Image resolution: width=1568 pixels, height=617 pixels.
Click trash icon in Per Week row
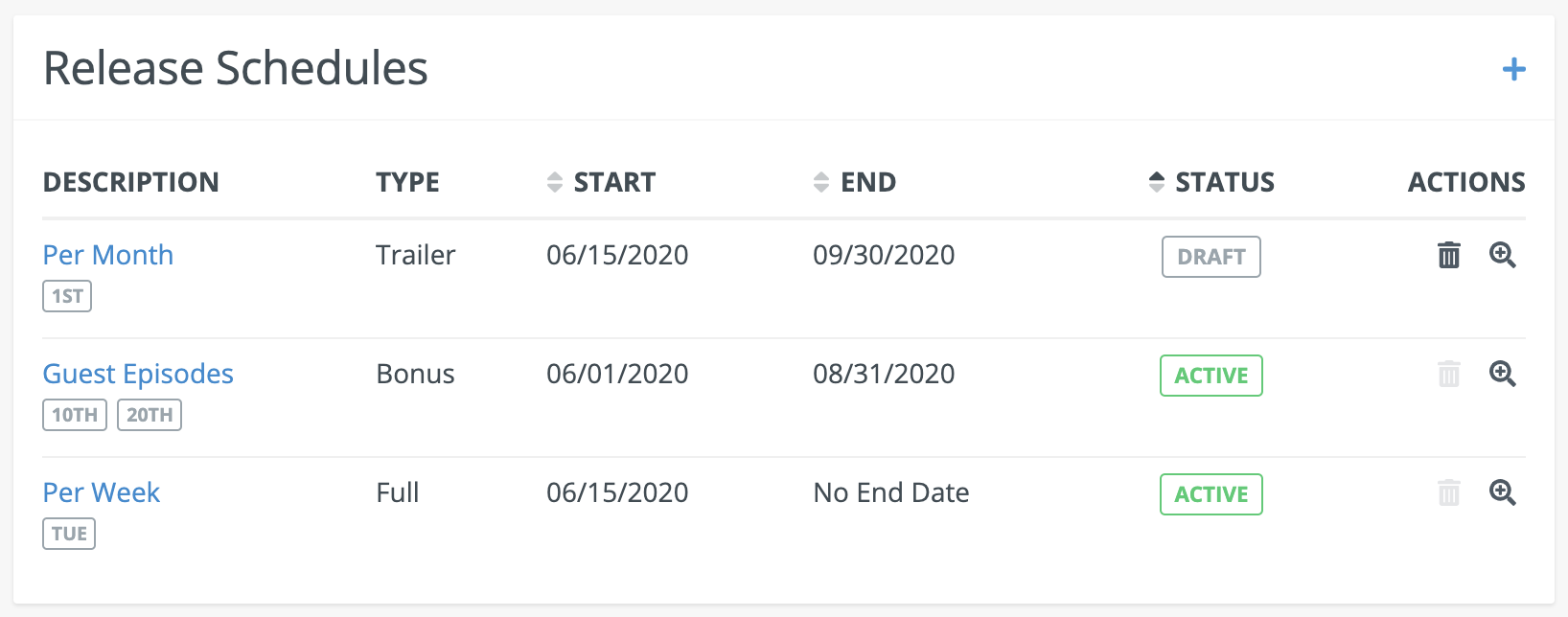point(1448,492)
